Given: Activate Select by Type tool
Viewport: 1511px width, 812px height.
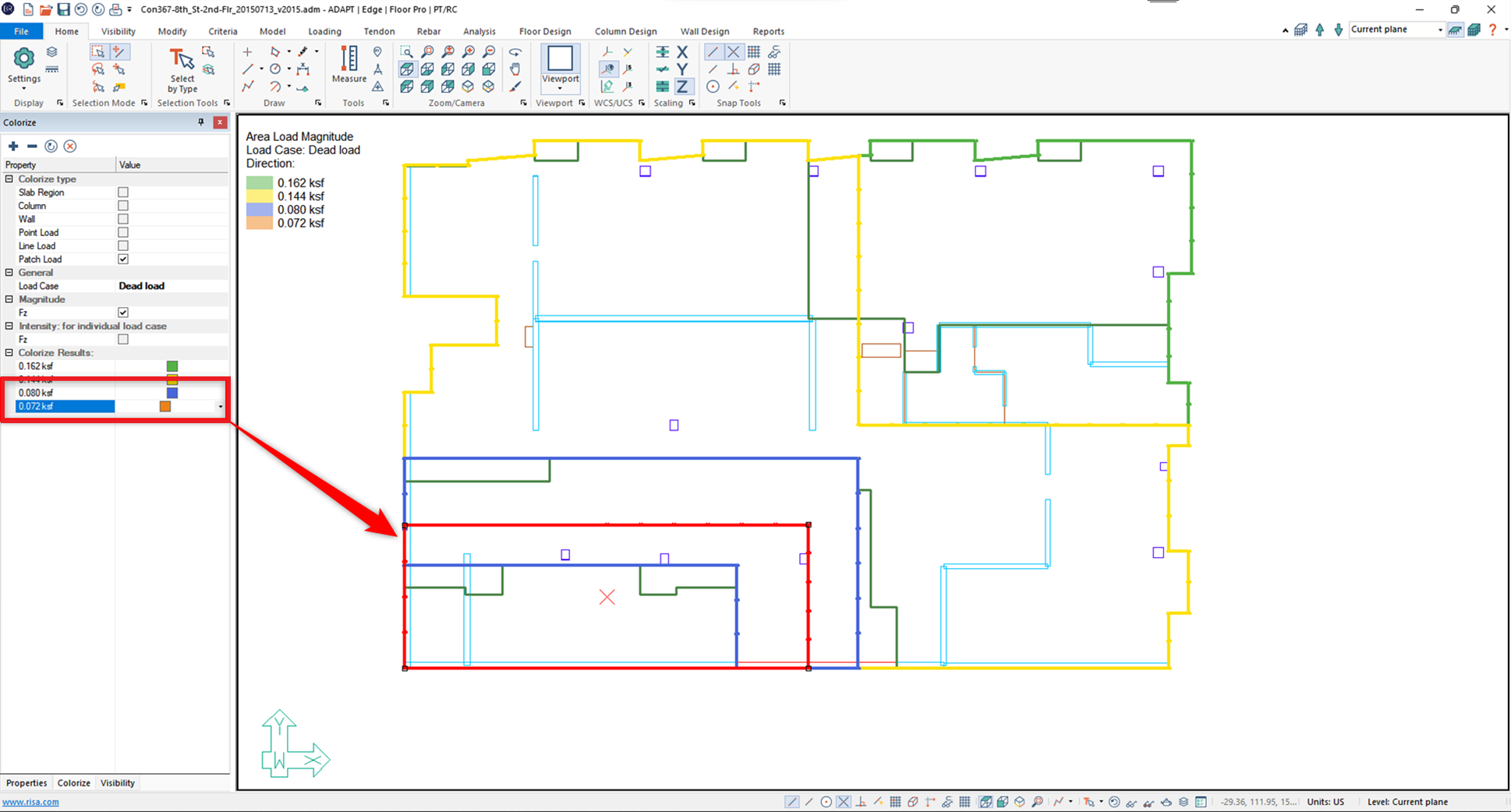Looking at the screenshot, I should coord(182,70).
